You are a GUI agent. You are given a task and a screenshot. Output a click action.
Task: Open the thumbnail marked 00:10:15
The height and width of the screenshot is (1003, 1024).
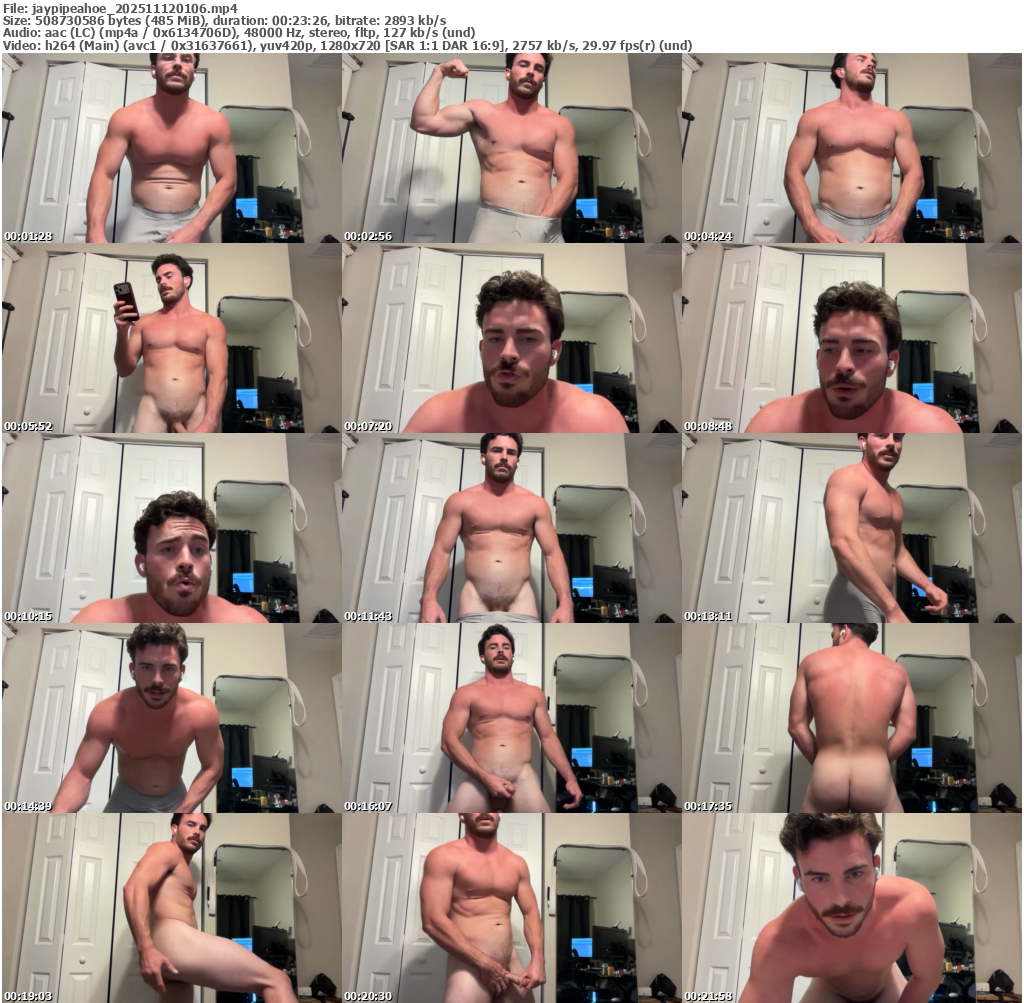pos(171,528)
